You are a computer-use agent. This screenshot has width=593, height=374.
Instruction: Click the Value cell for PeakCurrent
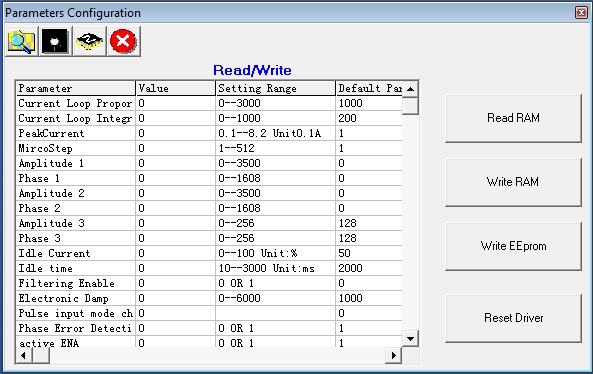tap(175, 133)
